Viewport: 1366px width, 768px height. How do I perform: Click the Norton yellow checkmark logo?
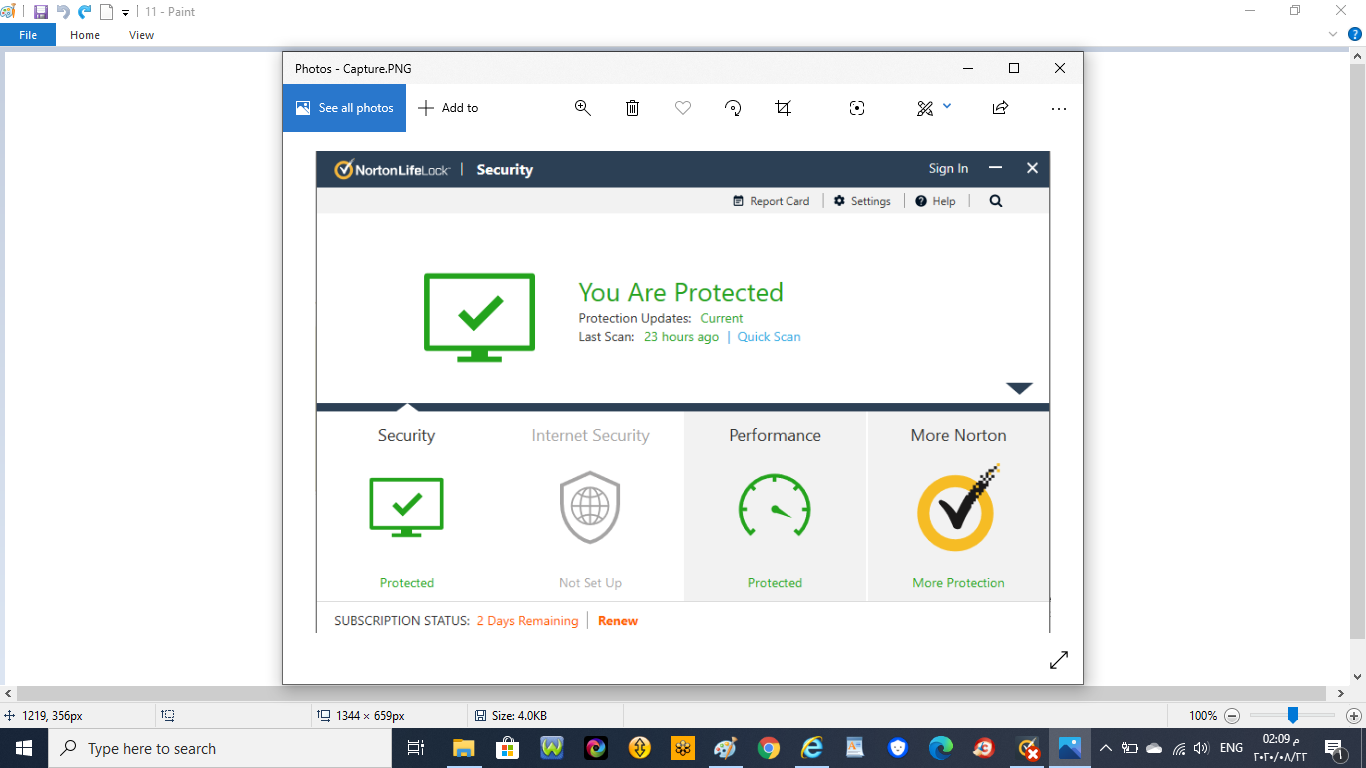(958, 507)
